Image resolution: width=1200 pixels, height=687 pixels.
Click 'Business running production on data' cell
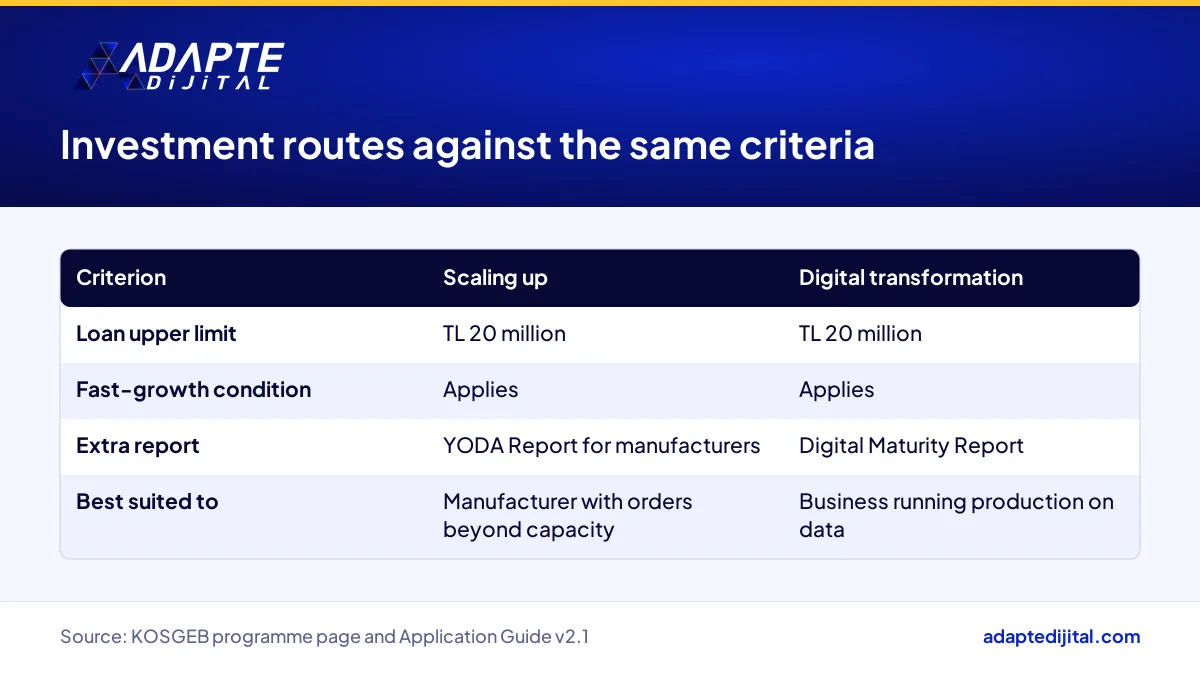(x=956, y=516)
